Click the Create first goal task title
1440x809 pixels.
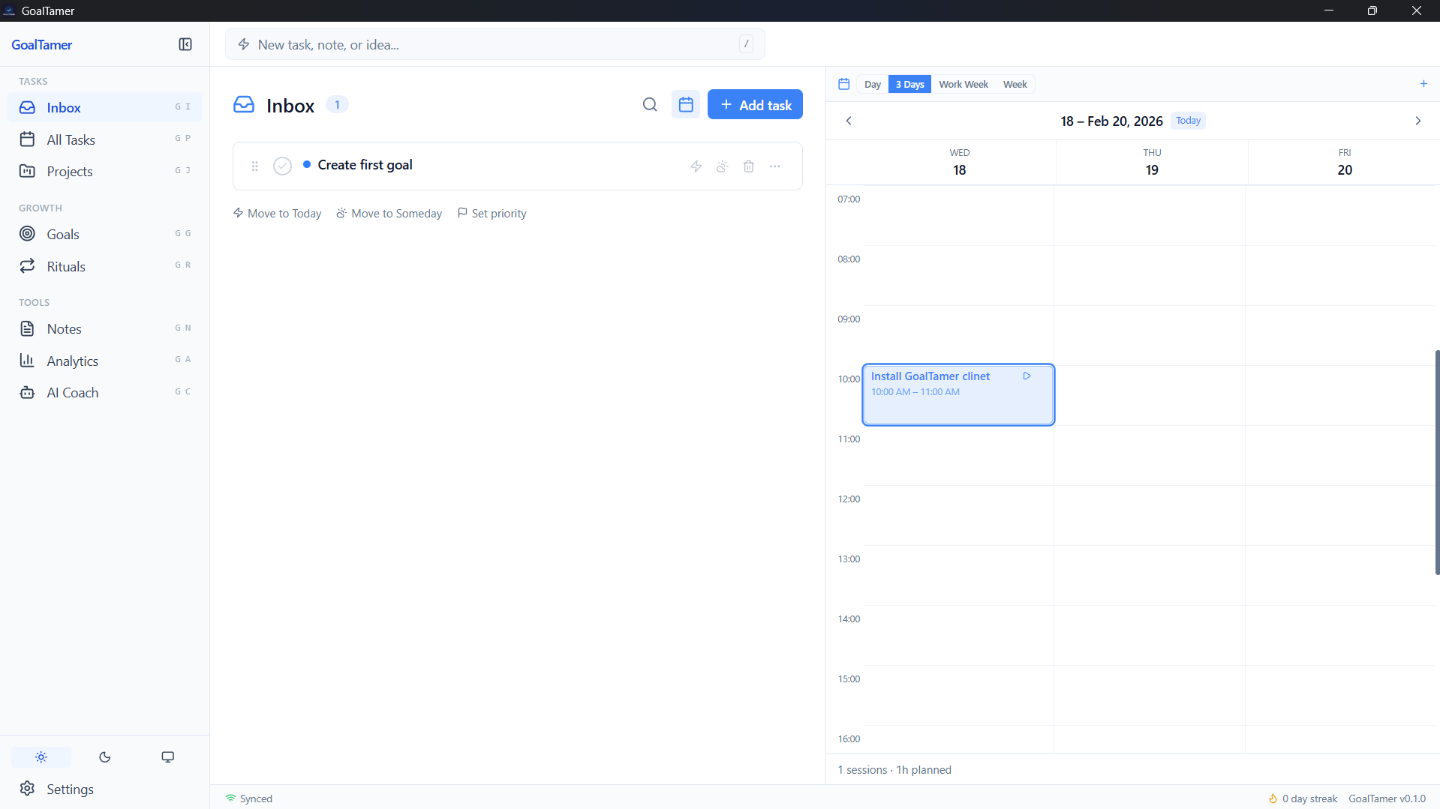point(365,165)
